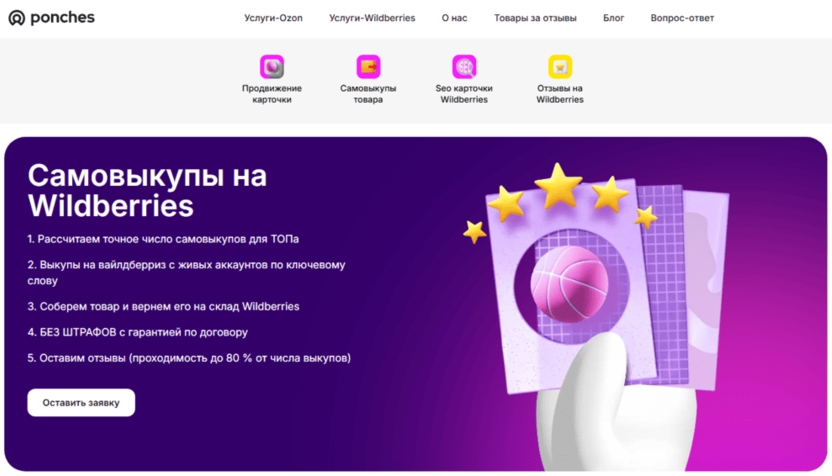Click the line about выкупы с живых аккаунтов

(x=186, y=273)
